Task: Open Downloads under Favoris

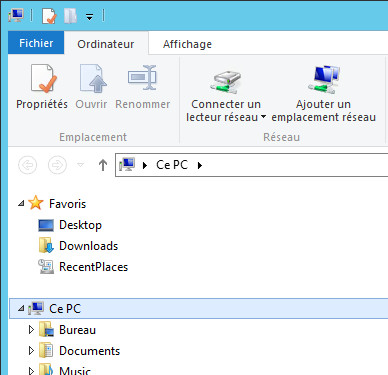Action: point(88,246)
